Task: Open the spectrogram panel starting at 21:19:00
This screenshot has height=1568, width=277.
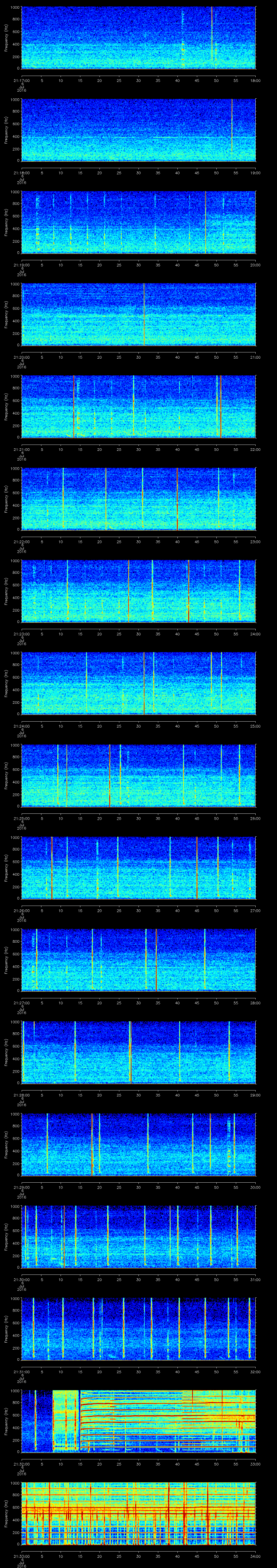Action: click(138, 222)
